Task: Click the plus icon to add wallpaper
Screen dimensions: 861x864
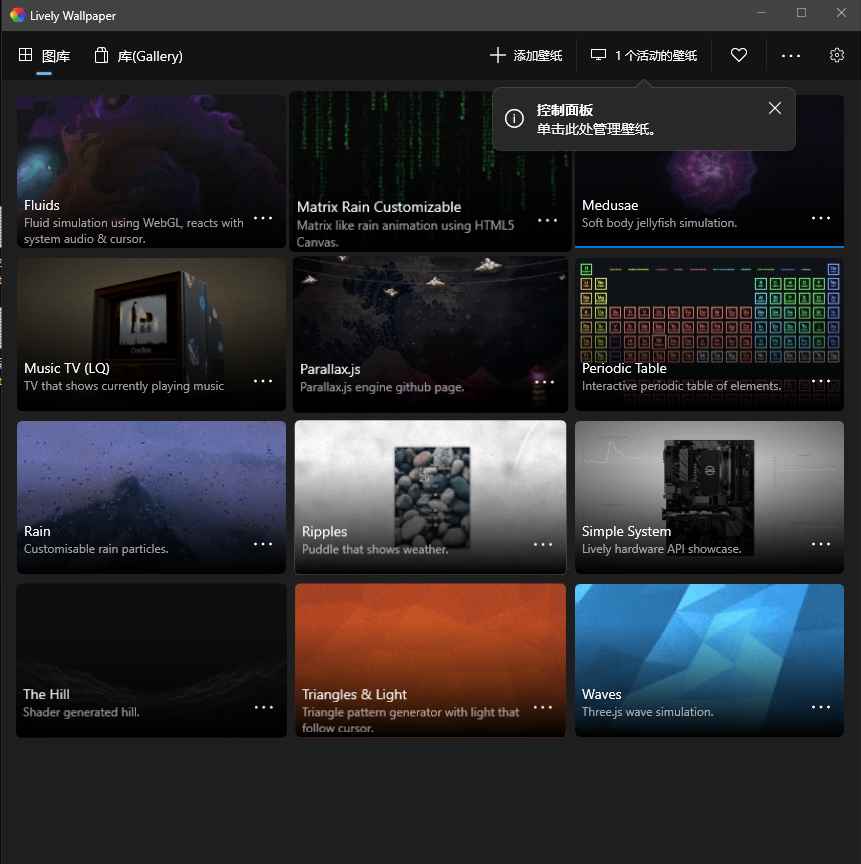Action: [497, 56]
